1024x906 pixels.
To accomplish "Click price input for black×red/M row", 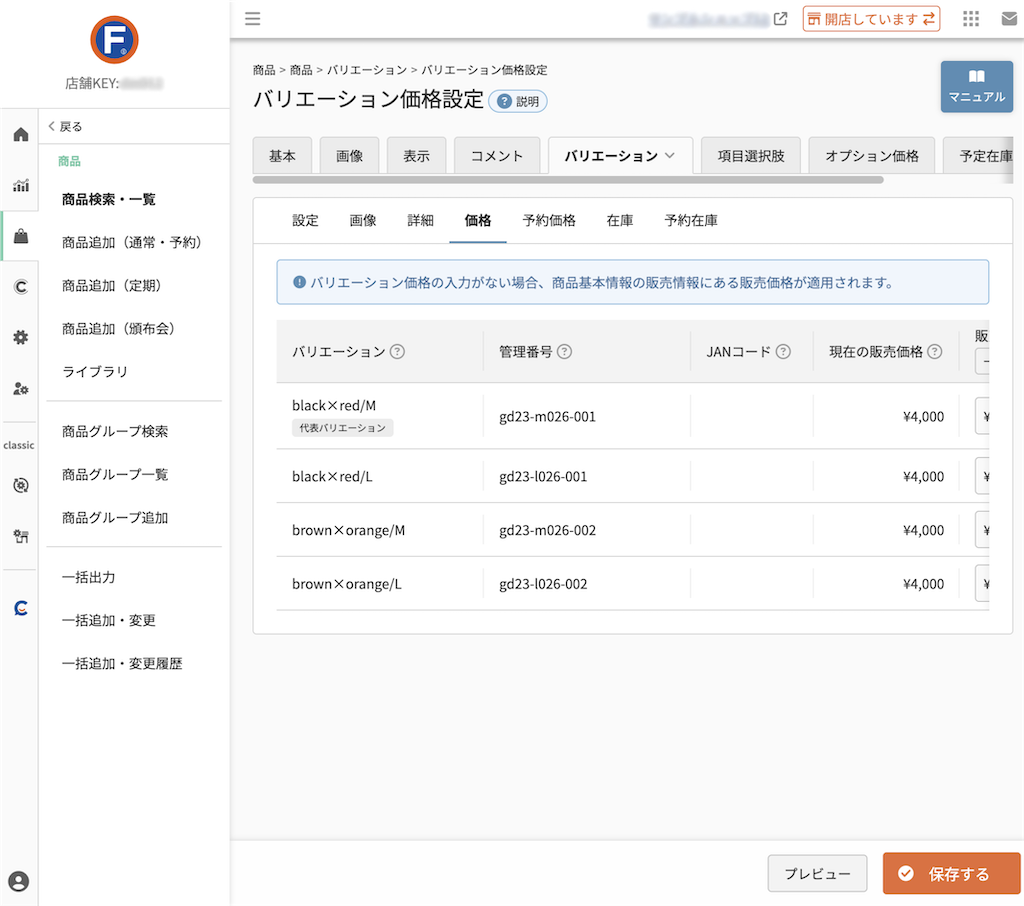I will pos(982,416).
